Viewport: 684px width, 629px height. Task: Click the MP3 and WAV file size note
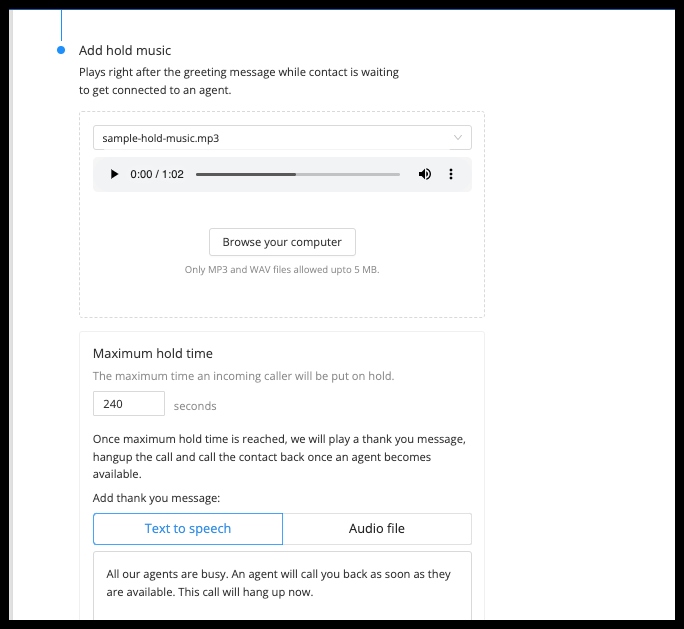282,270
